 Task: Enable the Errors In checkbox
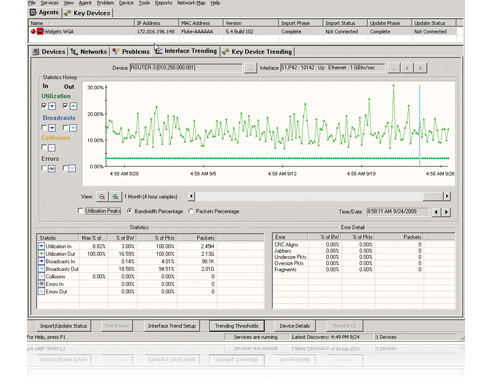44,168
